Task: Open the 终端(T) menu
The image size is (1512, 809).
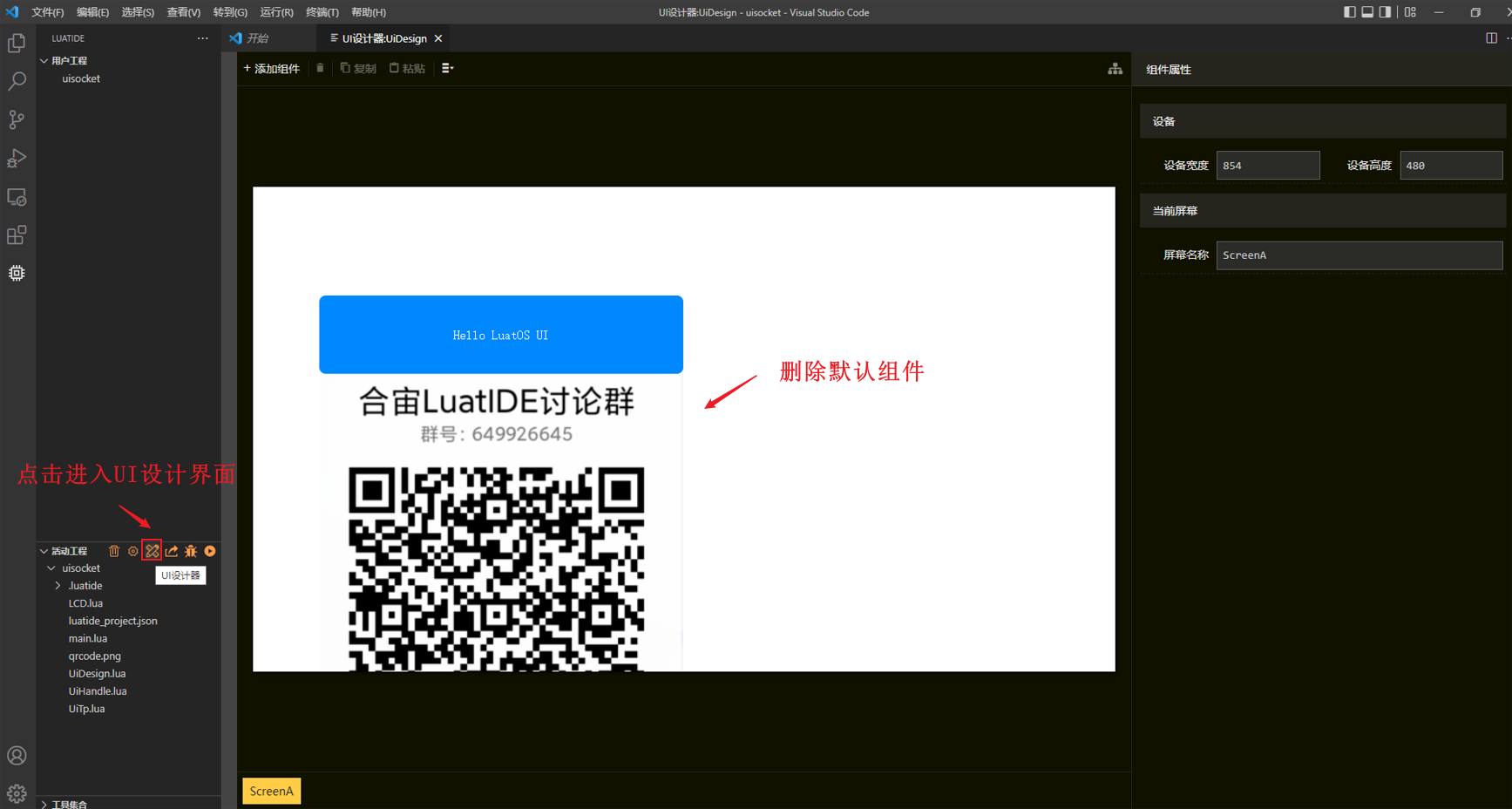Action: pyautogui.click(x=322, y=12)
